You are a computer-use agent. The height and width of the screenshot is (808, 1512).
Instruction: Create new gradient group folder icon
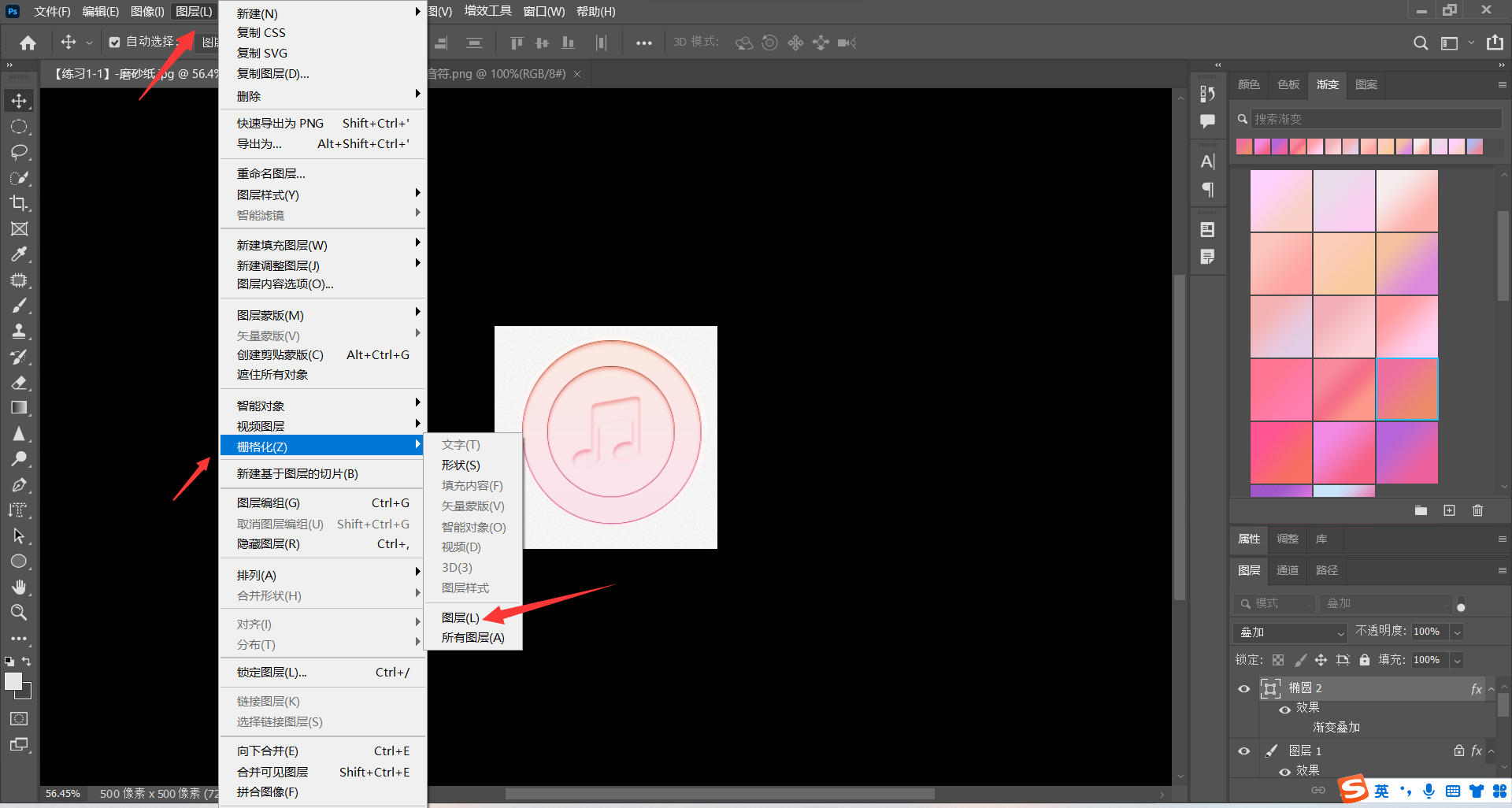click(1421, 510)
